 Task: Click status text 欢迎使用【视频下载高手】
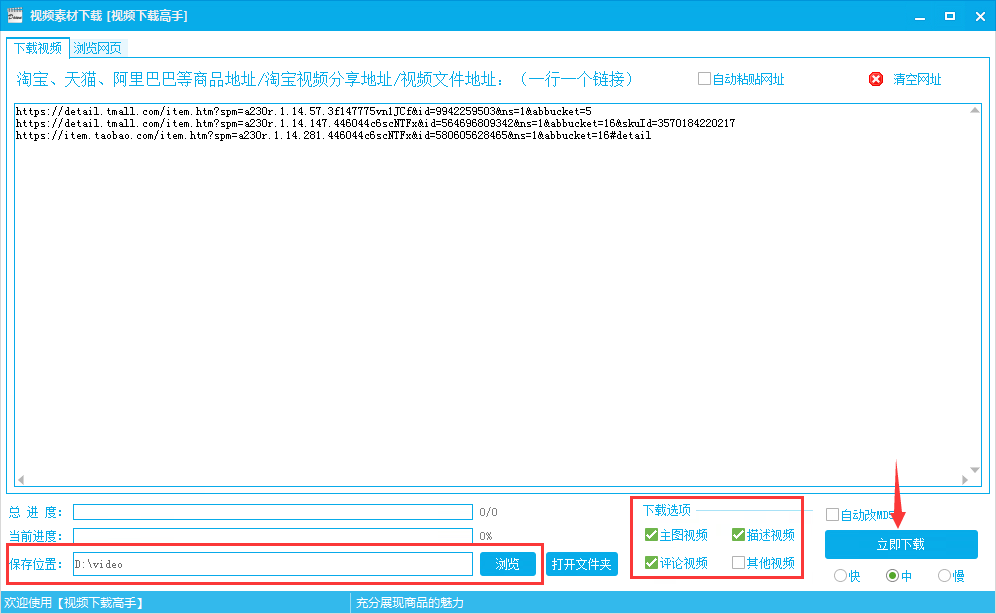[74, 603]
